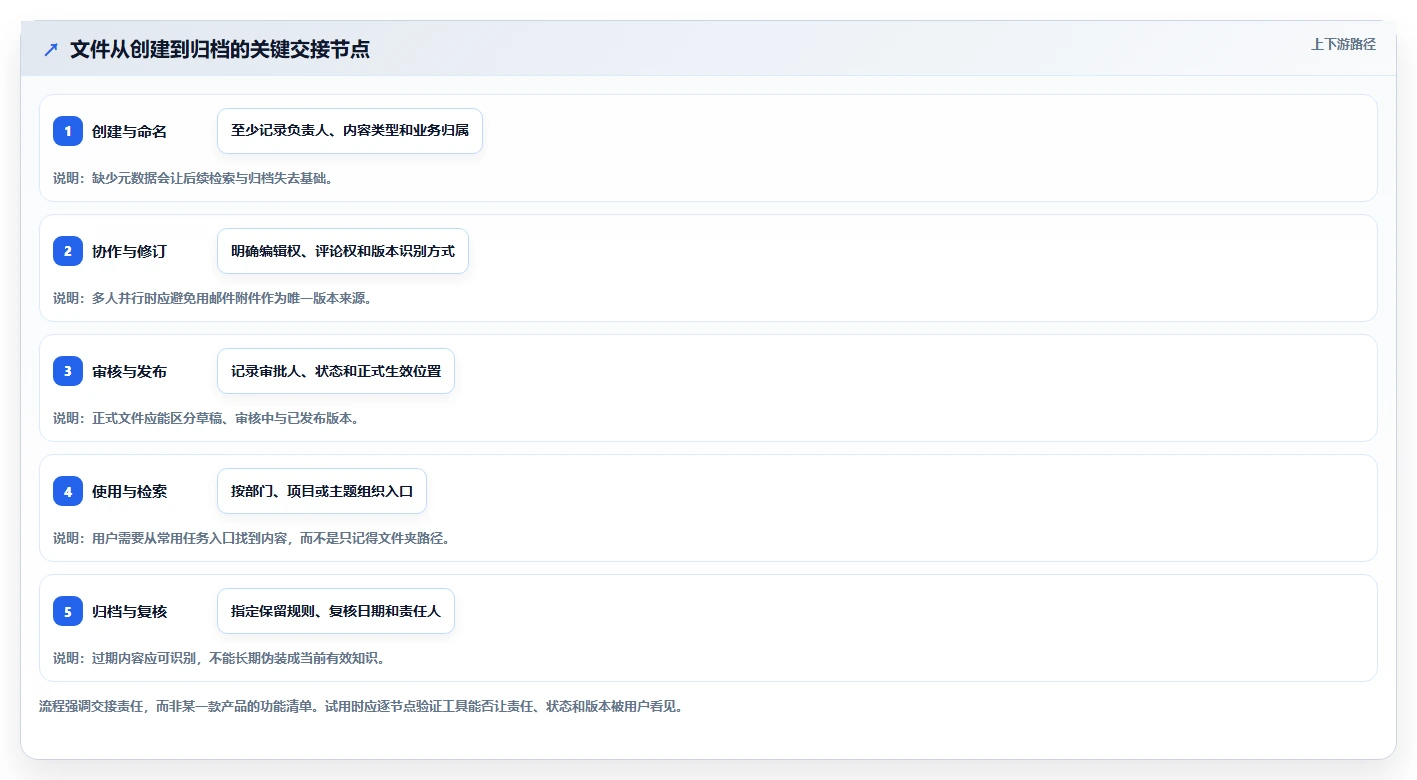Click the 创建与命名 step title
The height and width of the screenshot is (780, 1417).
pyautogui.click(x=129, y=131)
